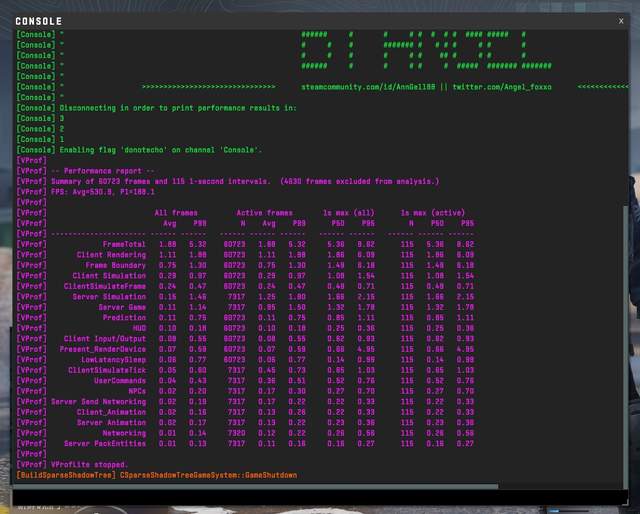Click the 'Server Animation' row label

(x=111, y=423)
